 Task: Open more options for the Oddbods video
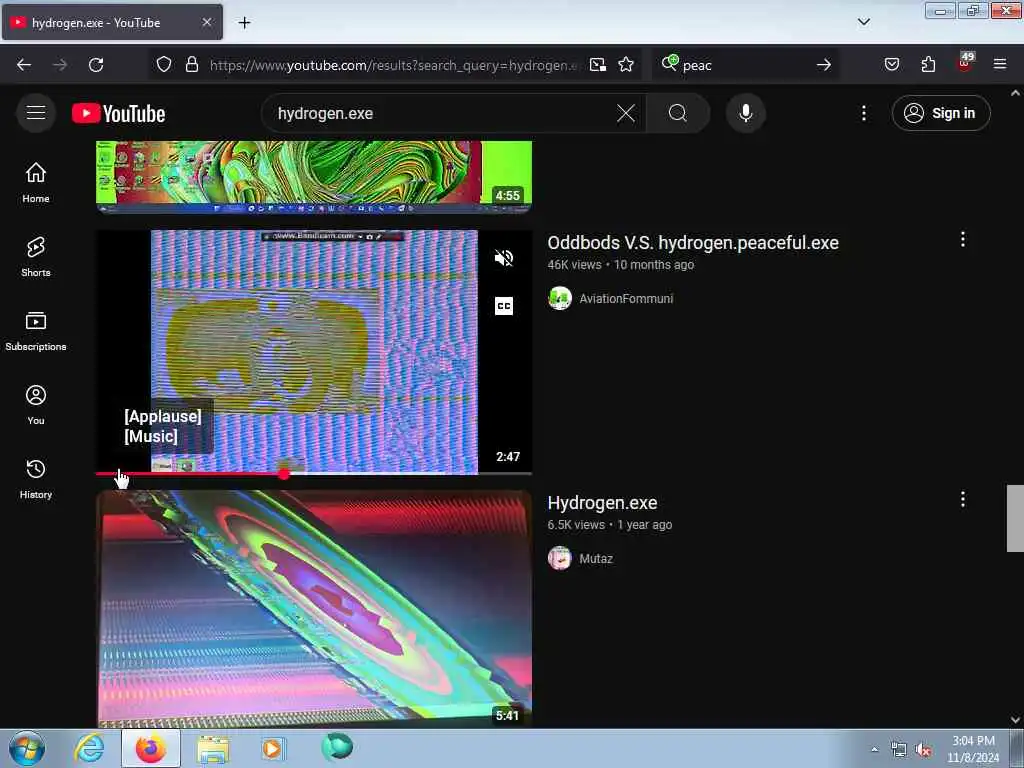tap(962, 239)
